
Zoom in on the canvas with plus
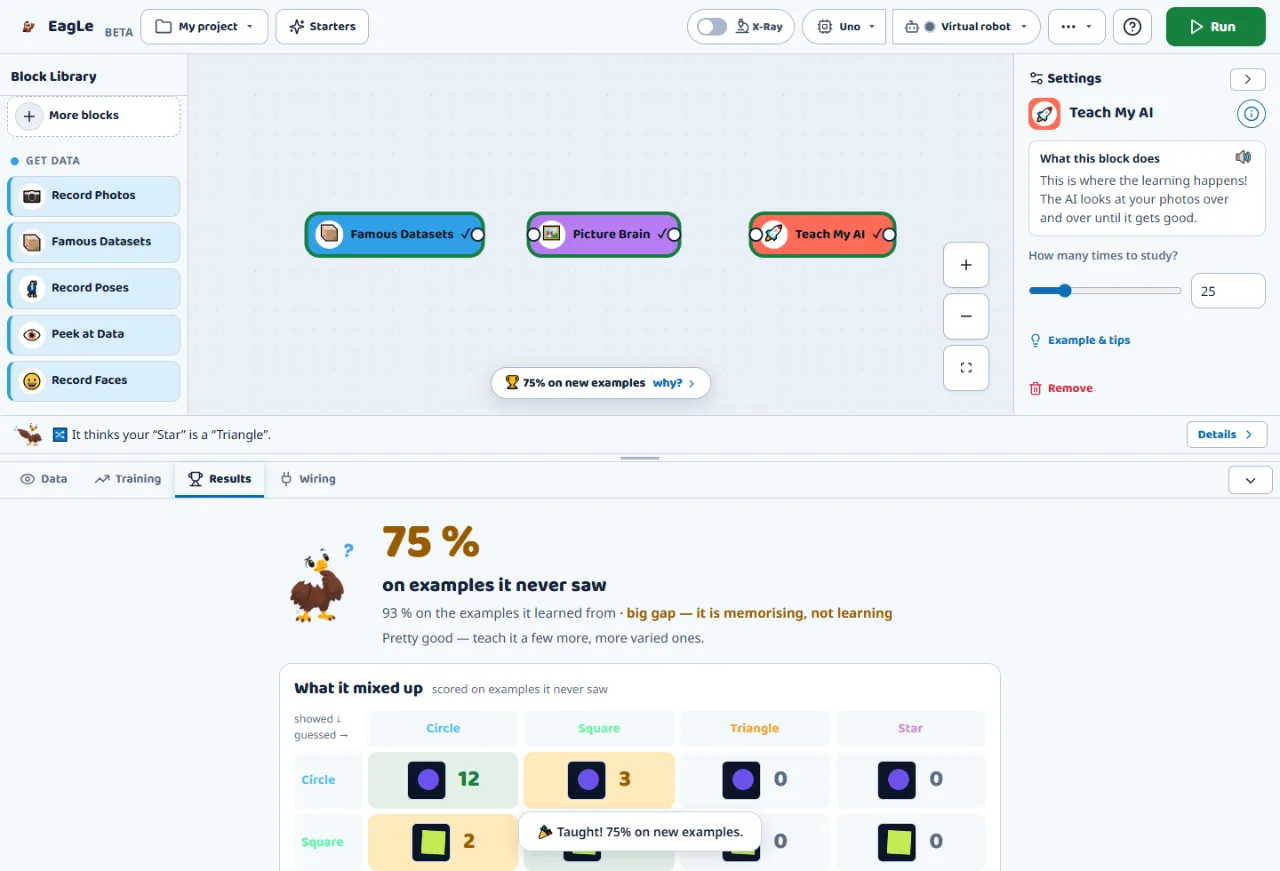tap(966, 265)
